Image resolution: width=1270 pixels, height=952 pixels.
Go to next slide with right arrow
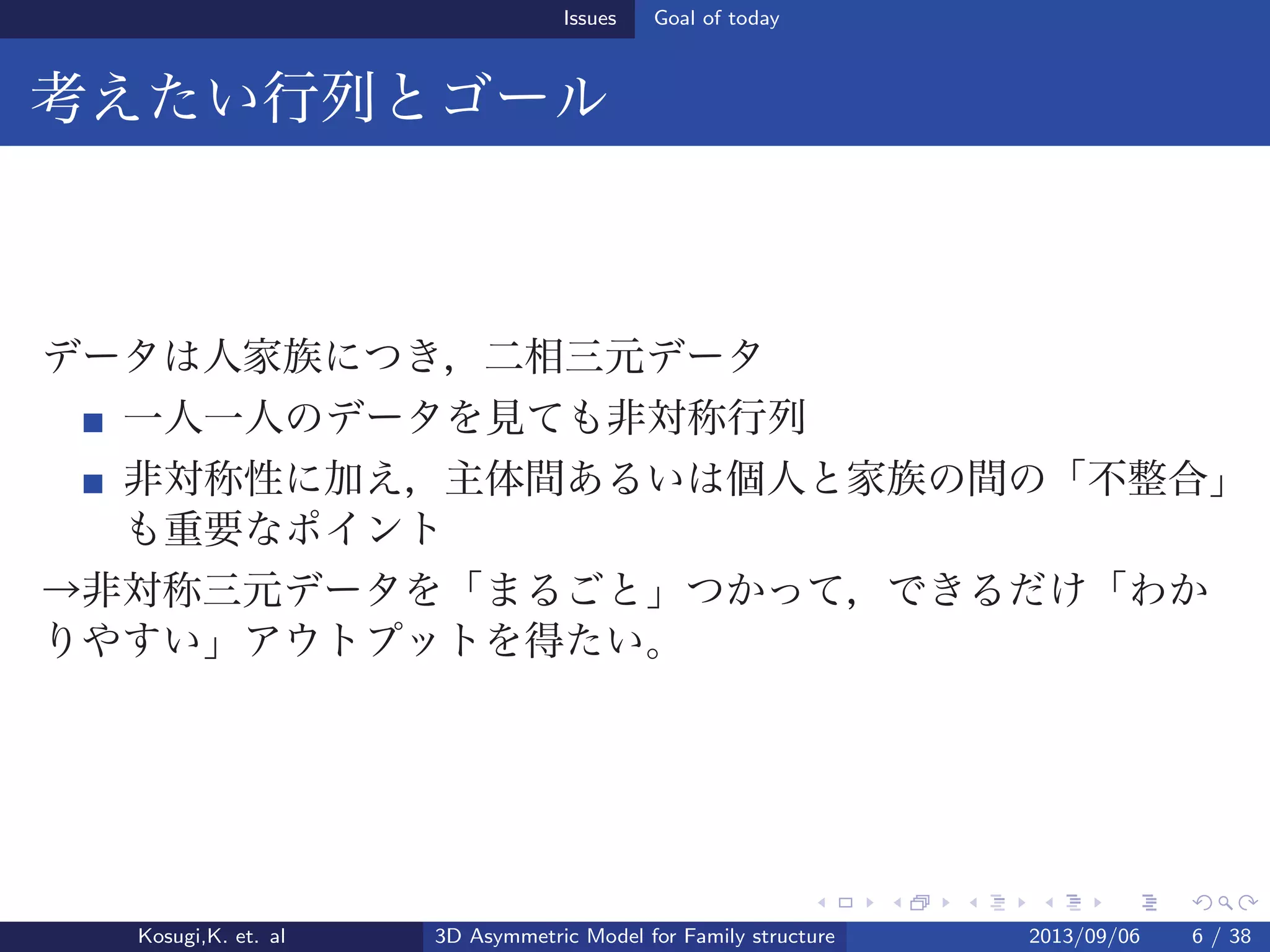click(870, 903)
